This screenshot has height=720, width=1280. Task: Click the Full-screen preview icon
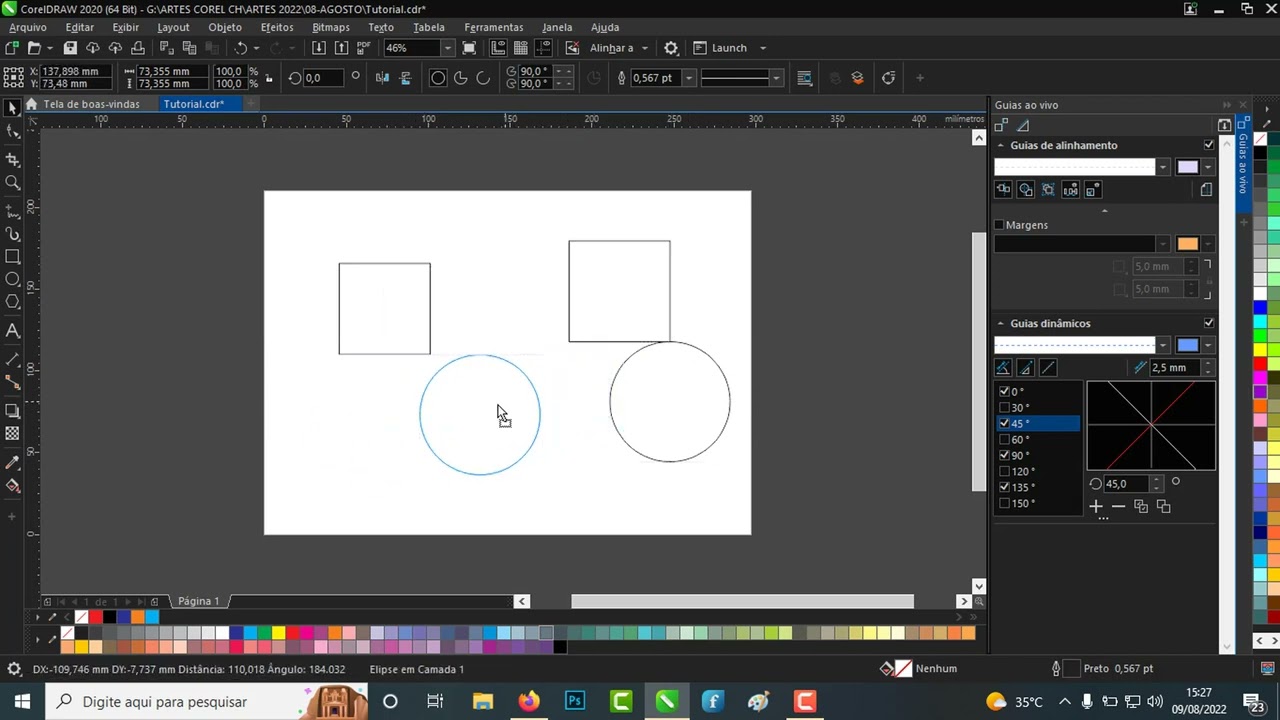point(469,48)
